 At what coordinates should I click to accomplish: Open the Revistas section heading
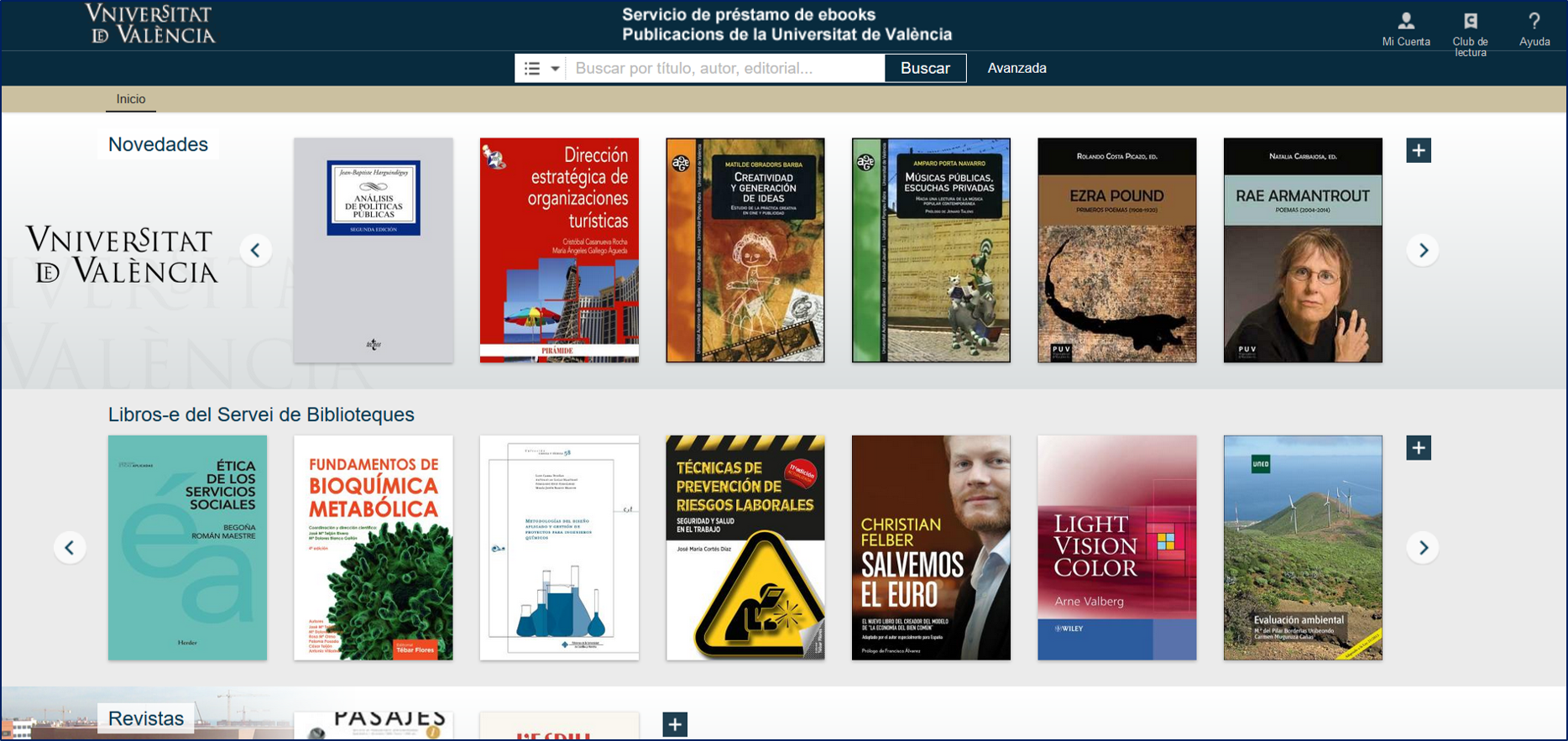coord(146,718)
